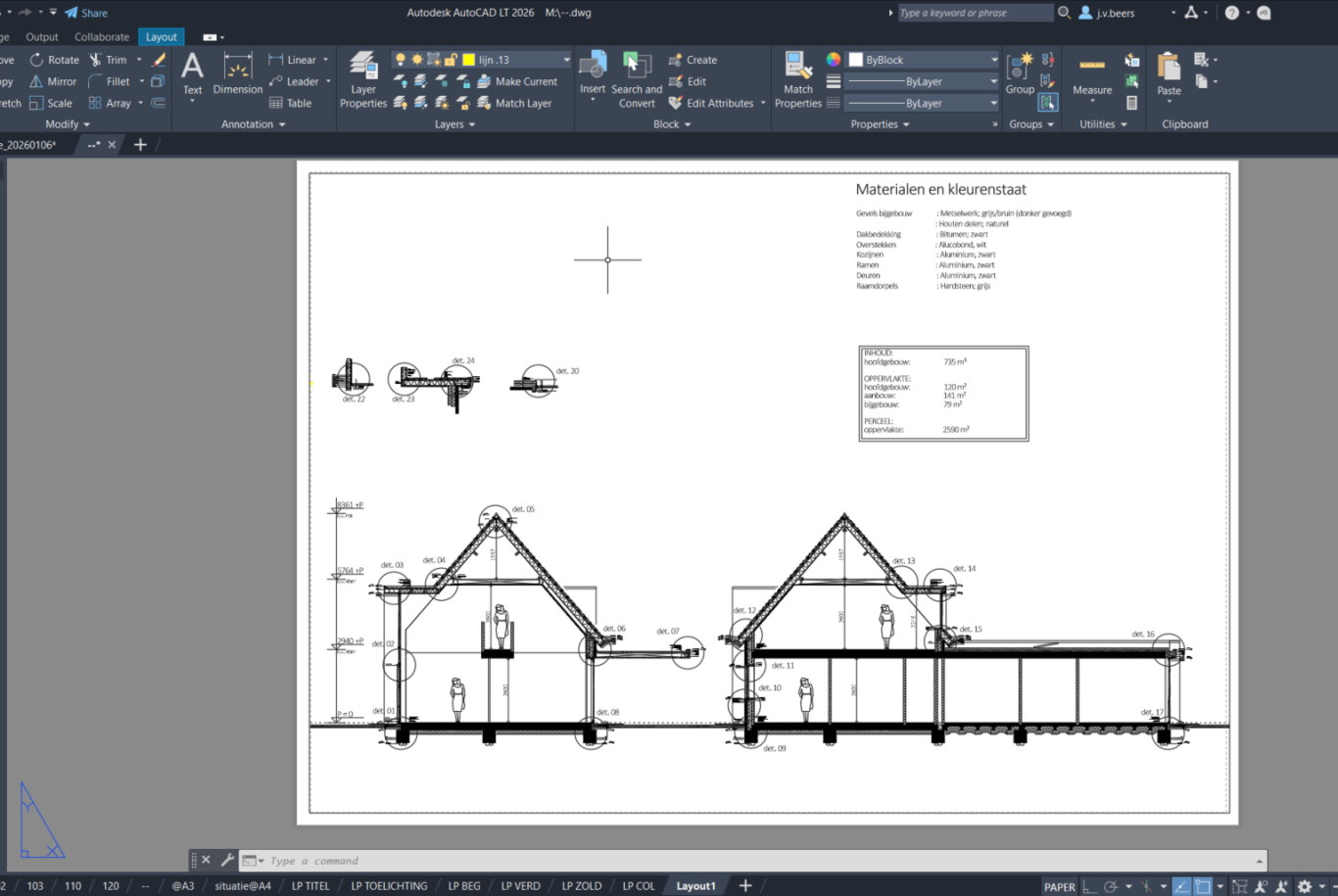This screenshot has height=896, width=1338.
Task: Expand the Modify panel flyout
Action: [x=67, y=124]
